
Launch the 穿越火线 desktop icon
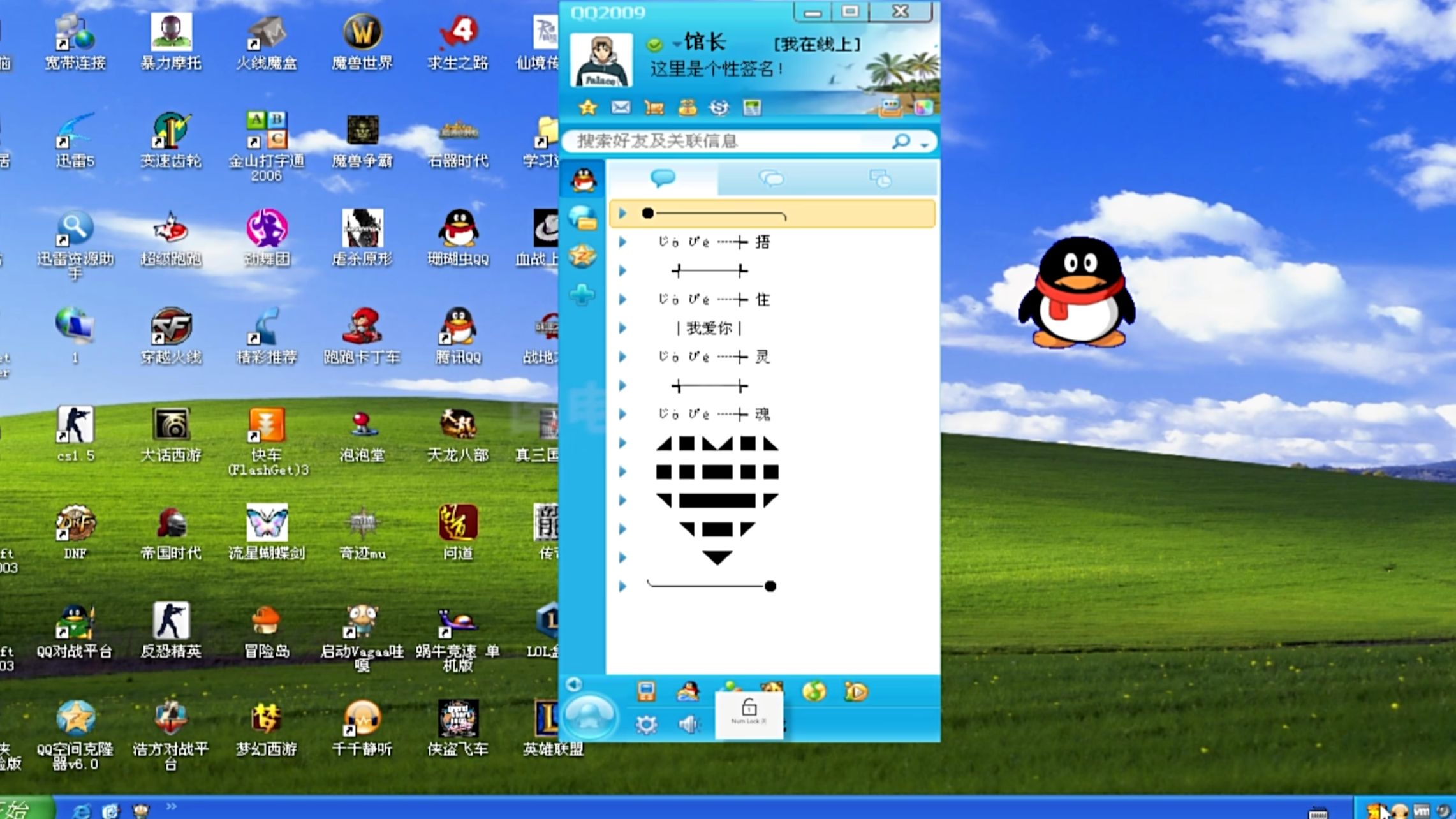pos(171,336)
